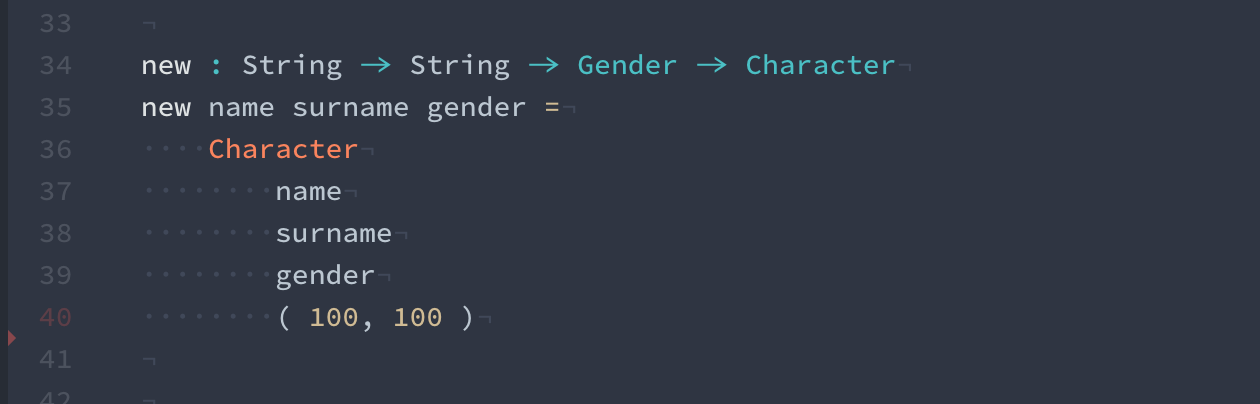
Task: Click line number 37 in the gutter
Action: pyautogui.click(x=55, y=192)
